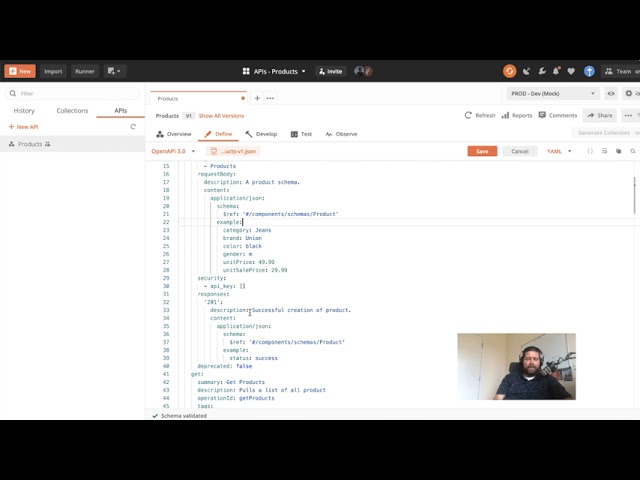Click the webcam video overlay thumbnail
This screenshot has height=480, width=640.
click(x=516, y=367)
